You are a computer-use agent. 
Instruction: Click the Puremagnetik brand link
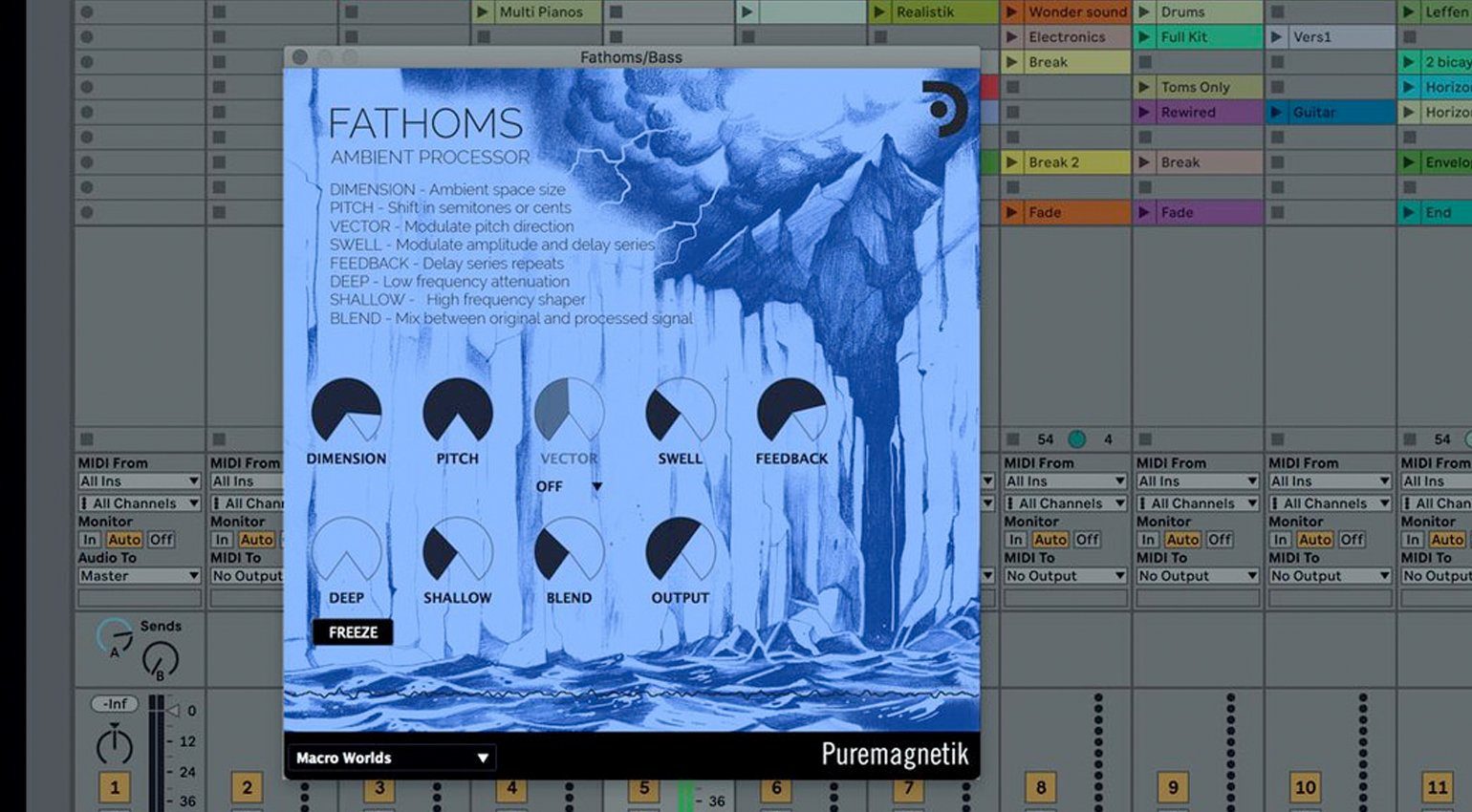point(895,754)
